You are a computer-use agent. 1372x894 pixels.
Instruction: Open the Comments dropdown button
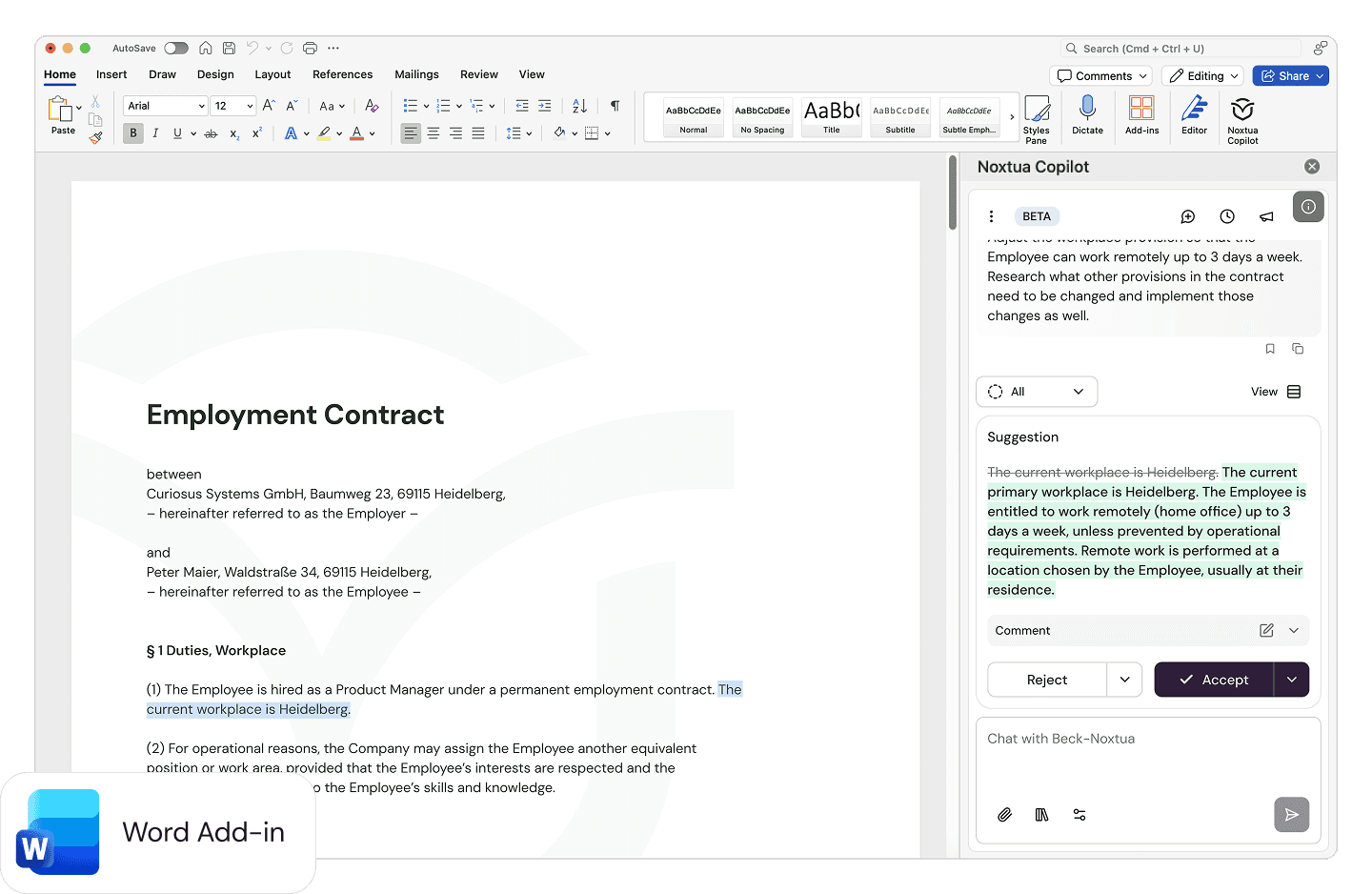pos(1101,76)
